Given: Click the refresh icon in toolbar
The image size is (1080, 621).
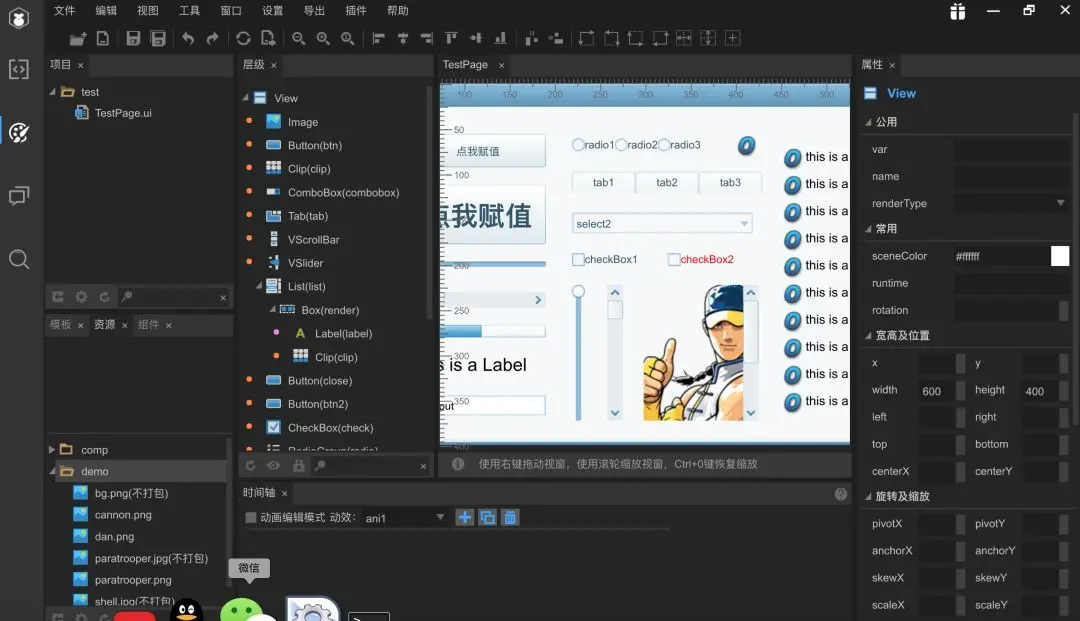Looking at the screenshot, I should (243, 39).
